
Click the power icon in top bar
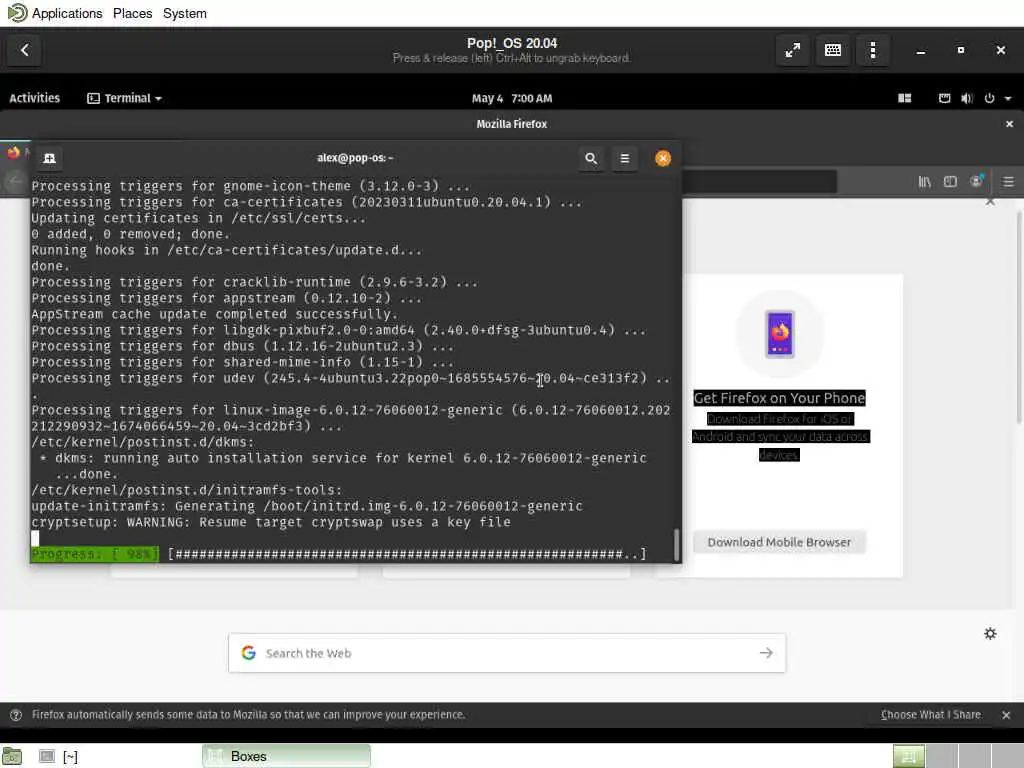pos(989,98)
